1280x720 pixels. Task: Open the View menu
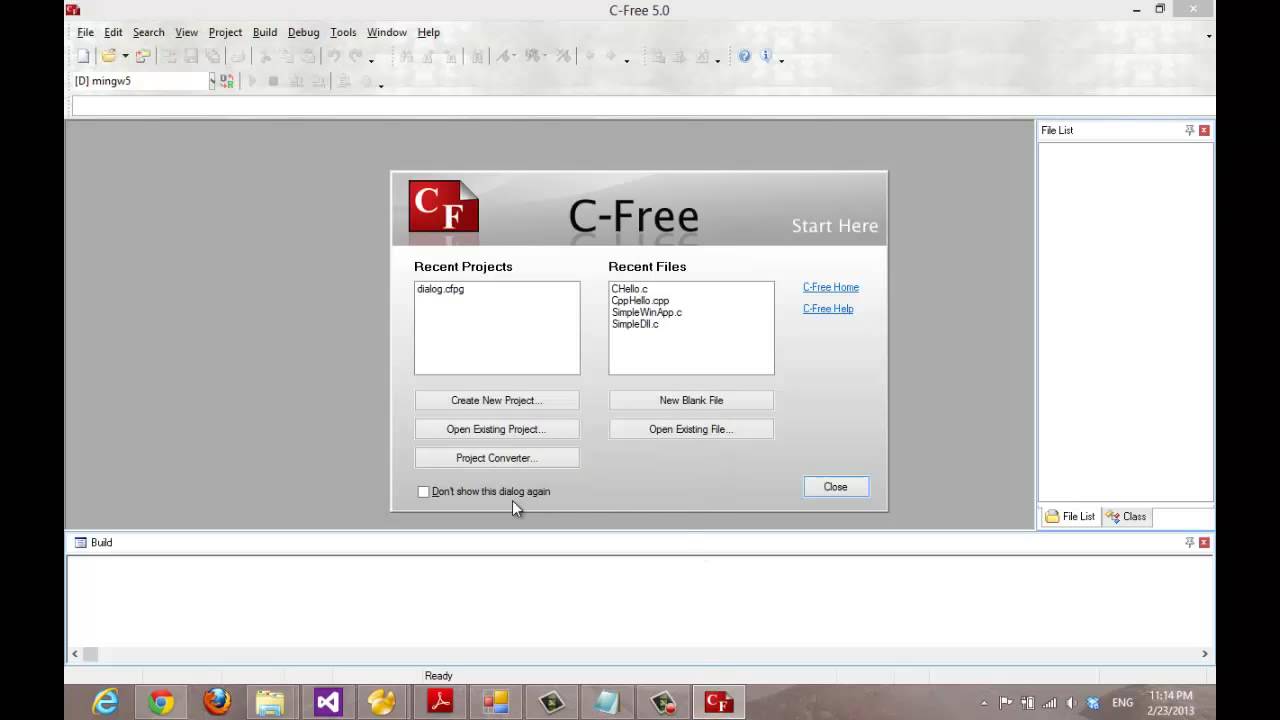click(187, 32)
